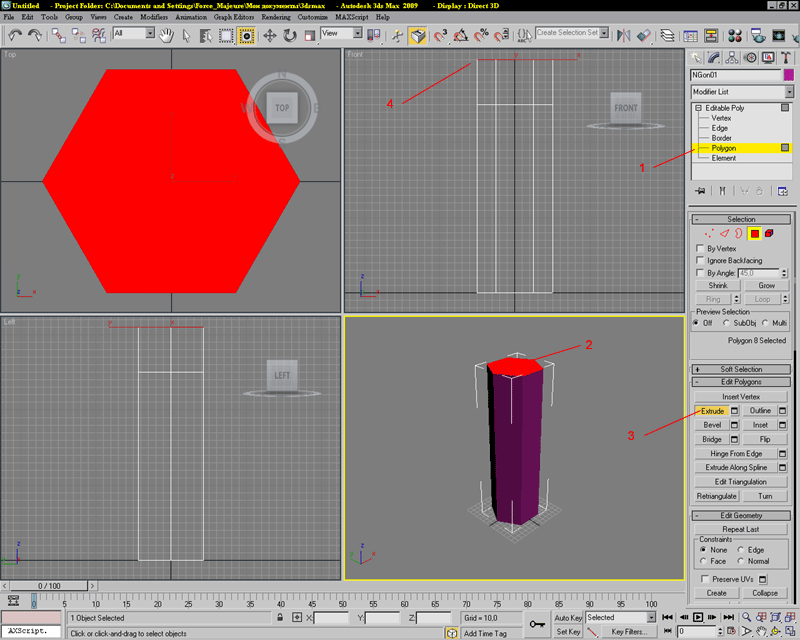Click the Inset button

(x=760, y=425)
